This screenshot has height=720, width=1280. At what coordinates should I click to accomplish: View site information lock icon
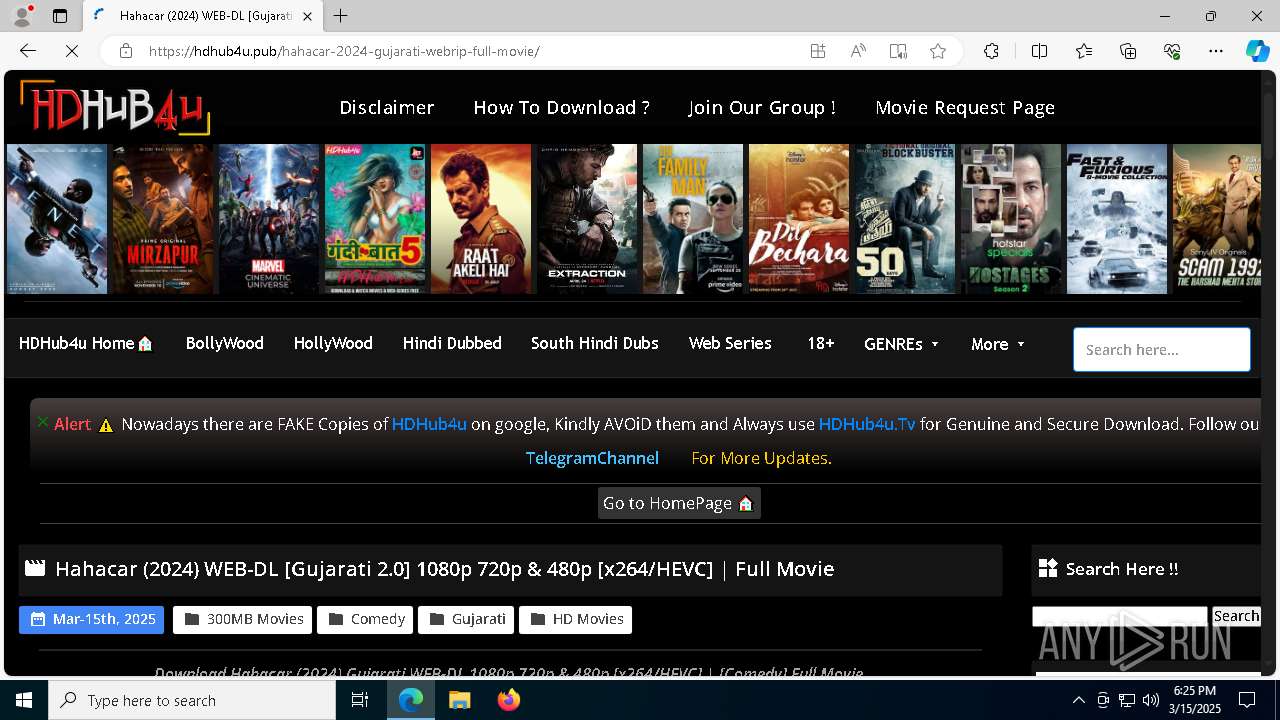pyautogui.click(x=126, y=51)
